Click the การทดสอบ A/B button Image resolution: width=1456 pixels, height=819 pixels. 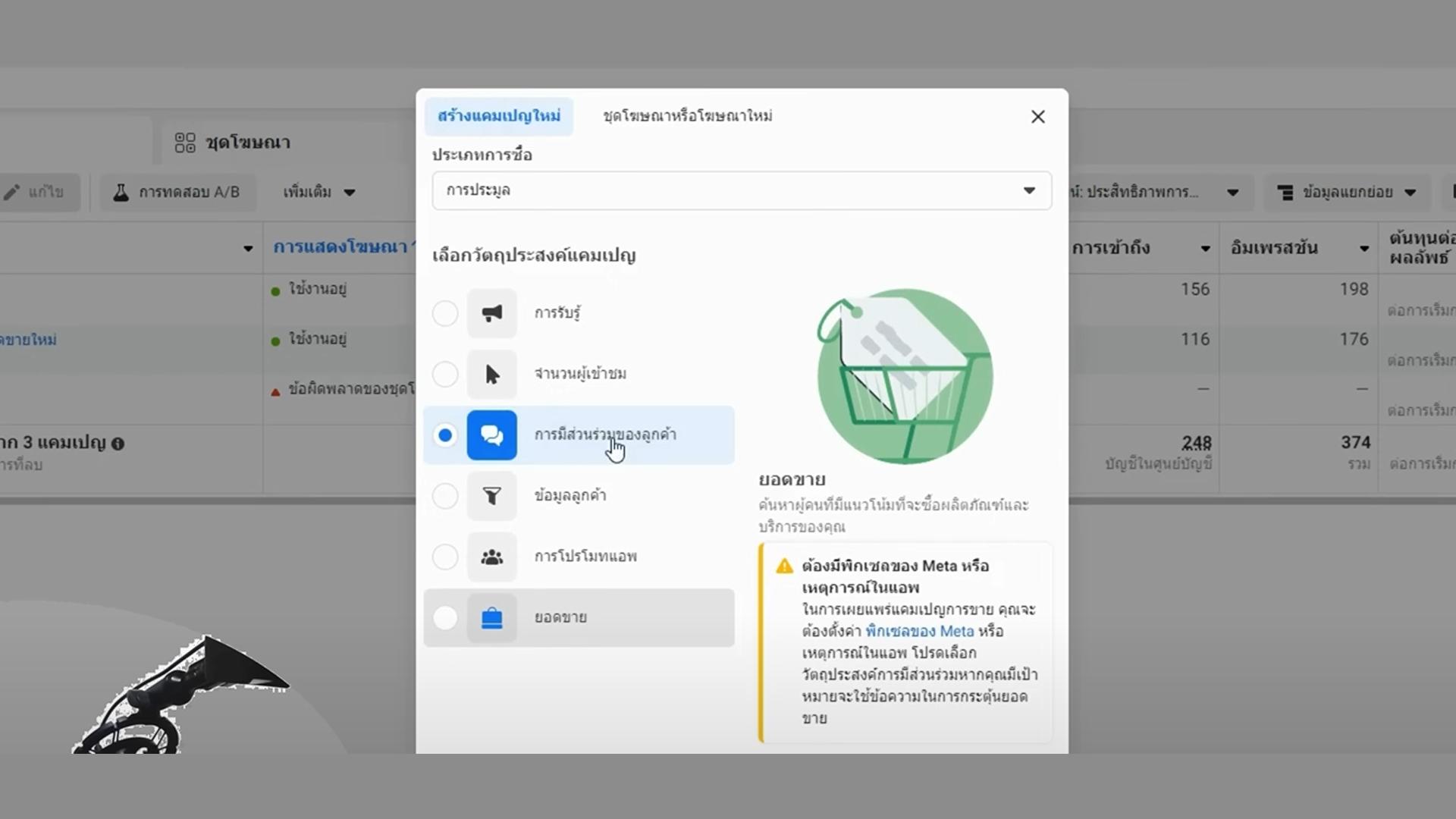(x=177, y=192)
